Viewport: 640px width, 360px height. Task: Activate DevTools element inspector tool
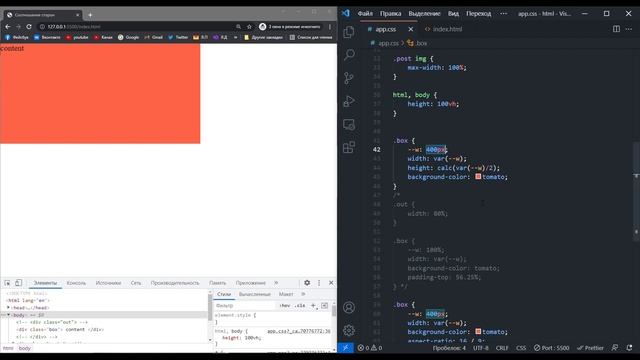(7, 283)
